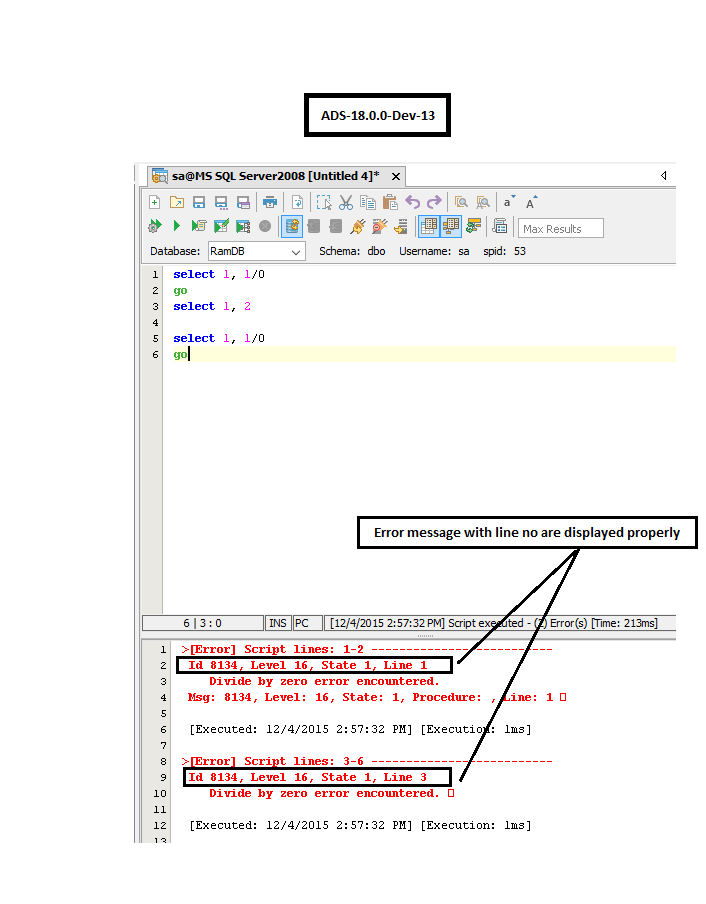The height and width of the screenshot is (904, 706).
Task: Click the refresh results icon
Action: point(474,227)
